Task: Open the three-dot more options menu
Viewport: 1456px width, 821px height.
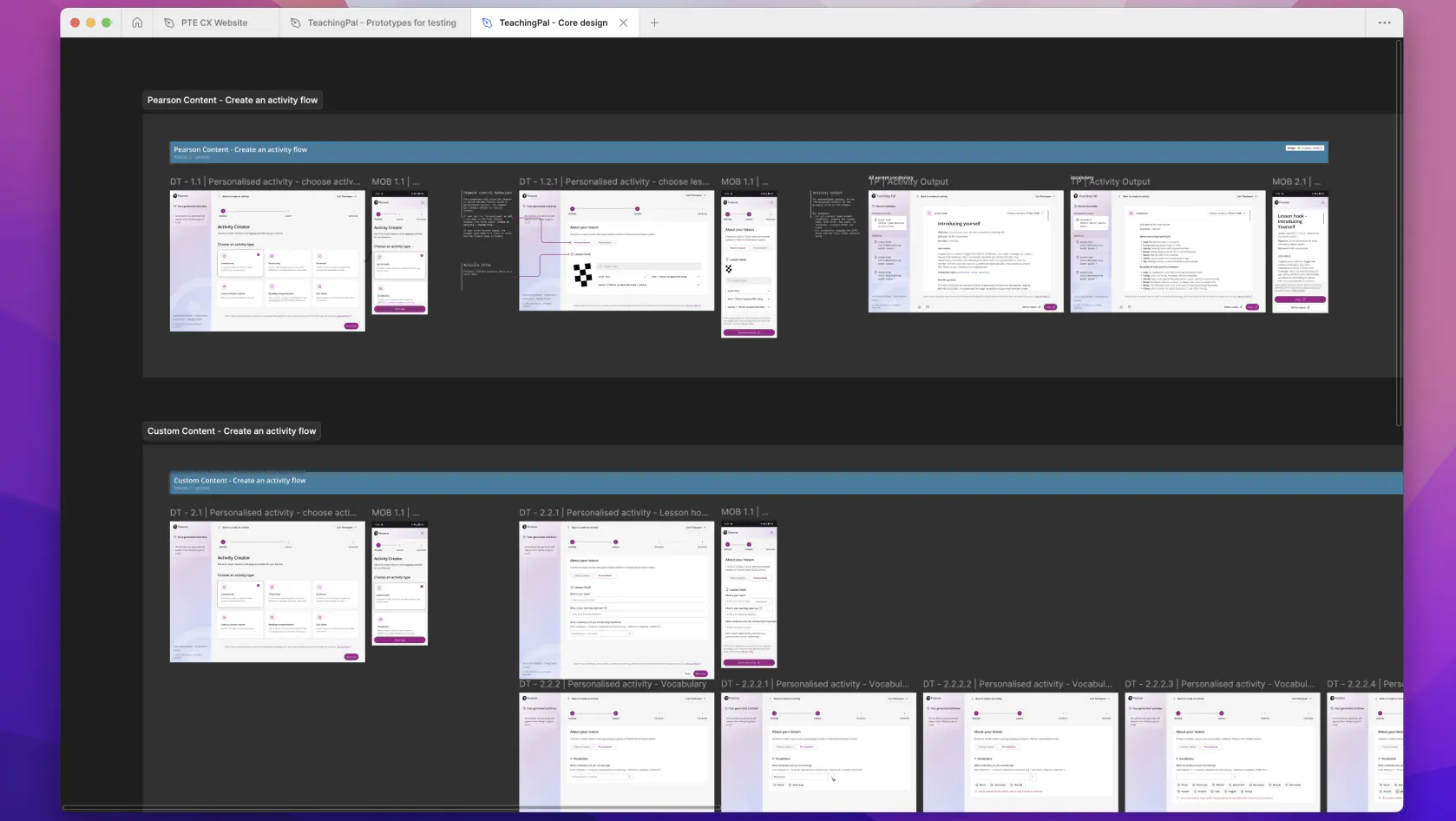Action: point(1384,23)
